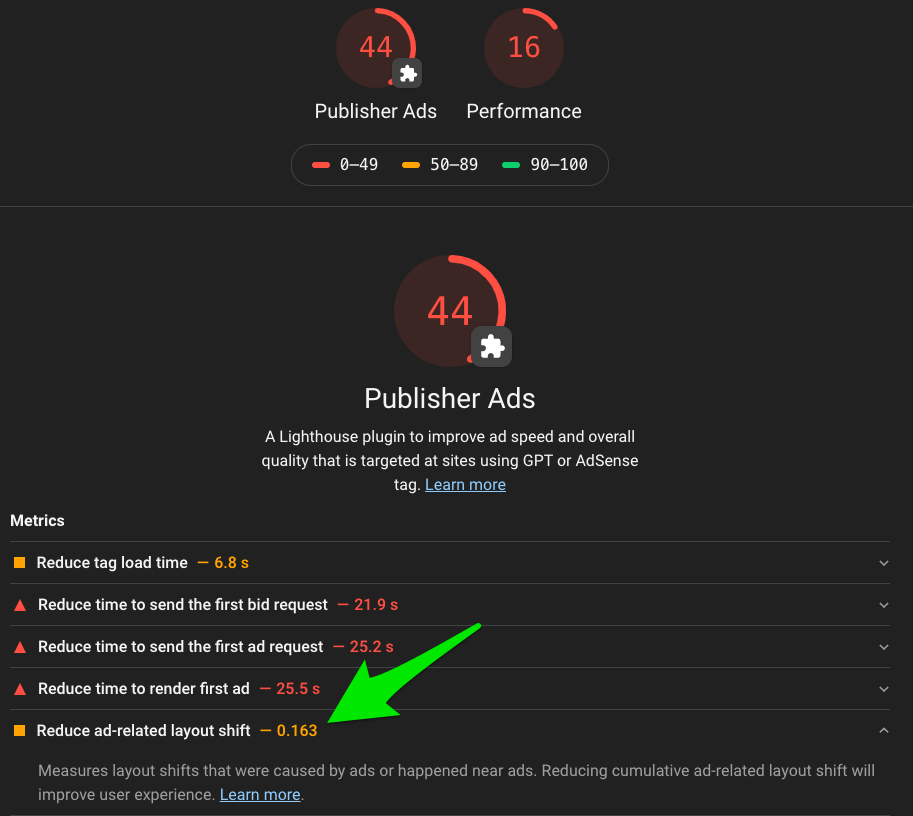This screenshot has width=913, height=816.
Task: Jump to Publisher Ads category label at top
Action: click(376, 111)
